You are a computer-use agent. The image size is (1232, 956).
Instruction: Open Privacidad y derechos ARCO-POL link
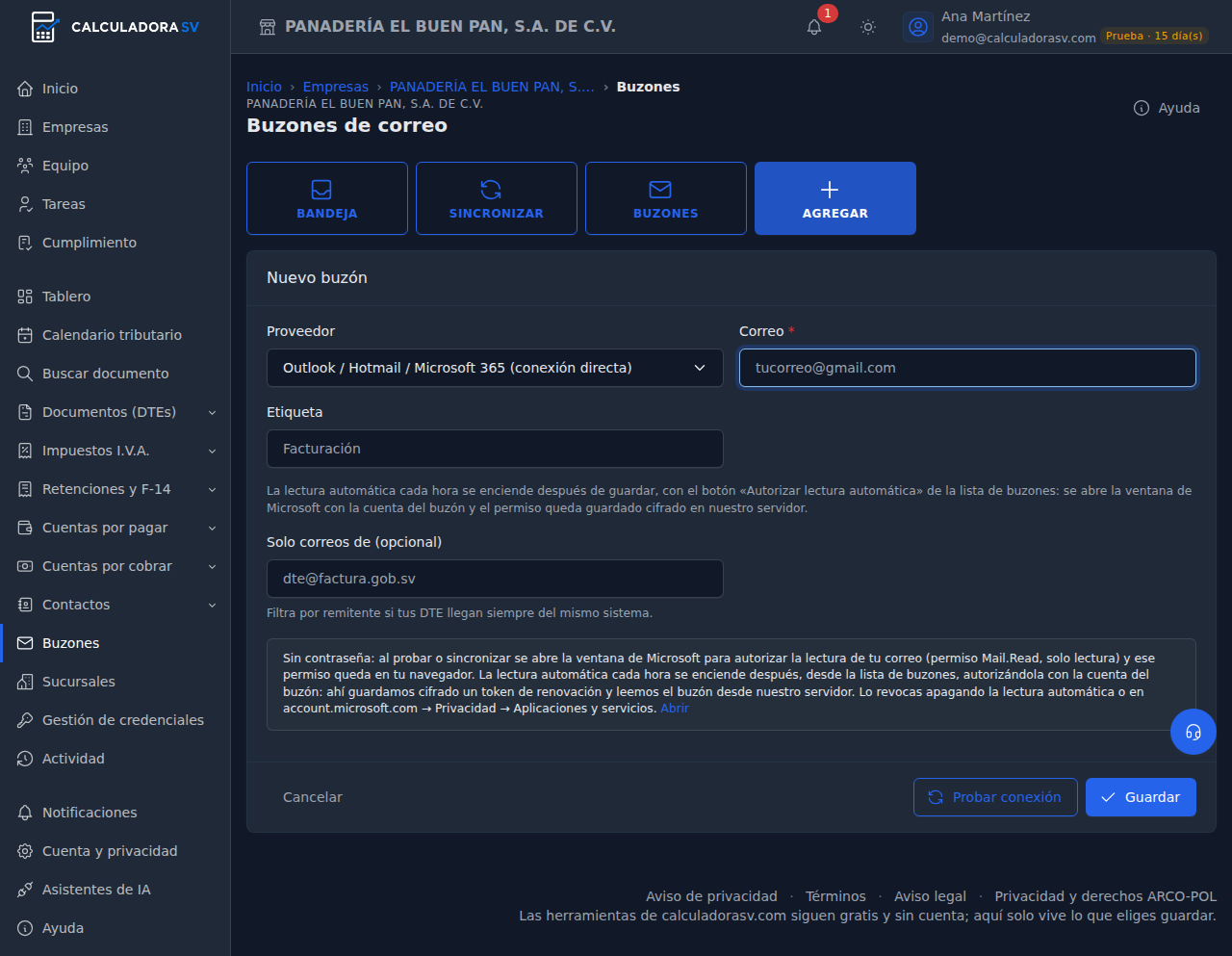1106,896
